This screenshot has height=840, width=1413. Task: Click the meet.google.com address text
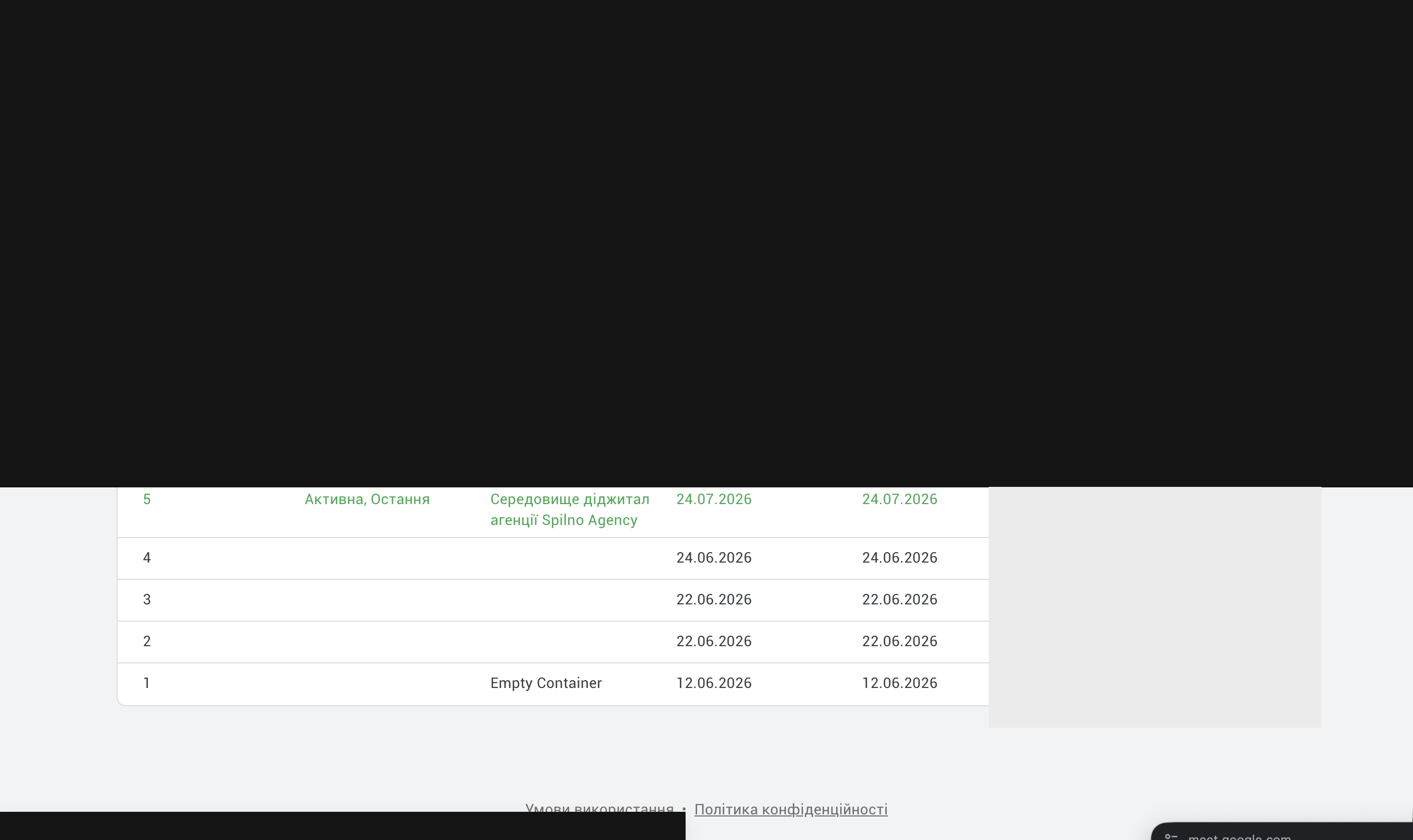tap(1239, 836)
